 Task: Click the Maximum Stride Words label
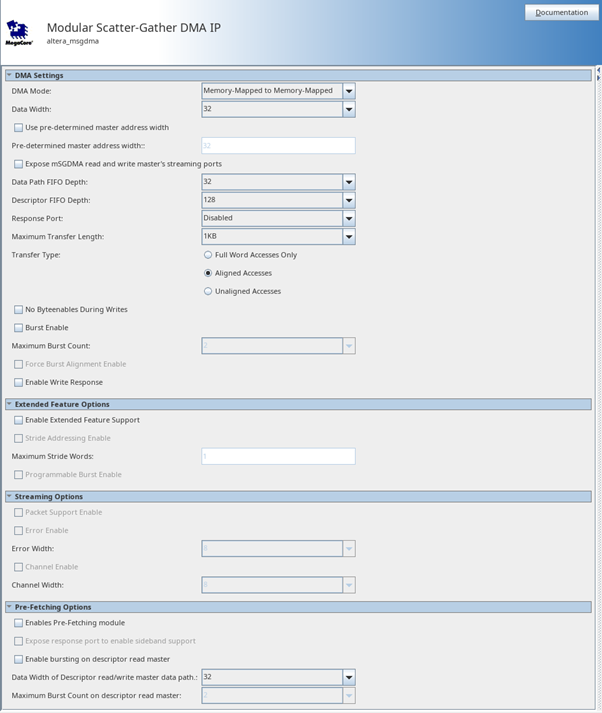(52, 456)
